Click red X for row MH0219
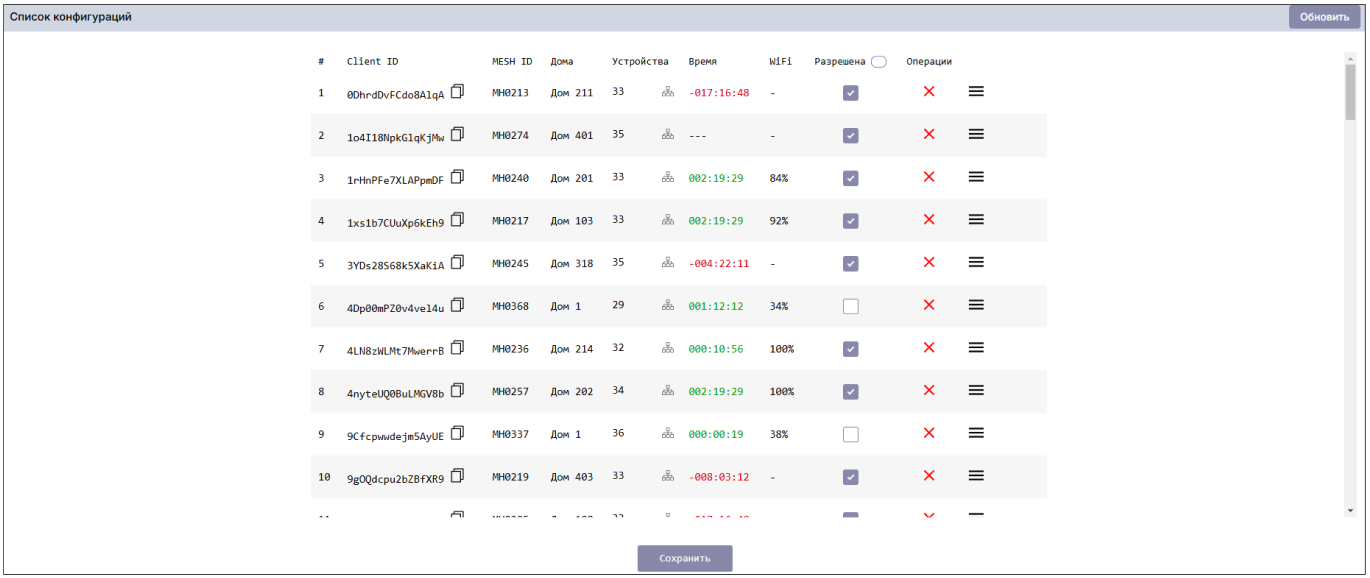Viewport: 1370px width, 578px height. [x=929, y=476]
